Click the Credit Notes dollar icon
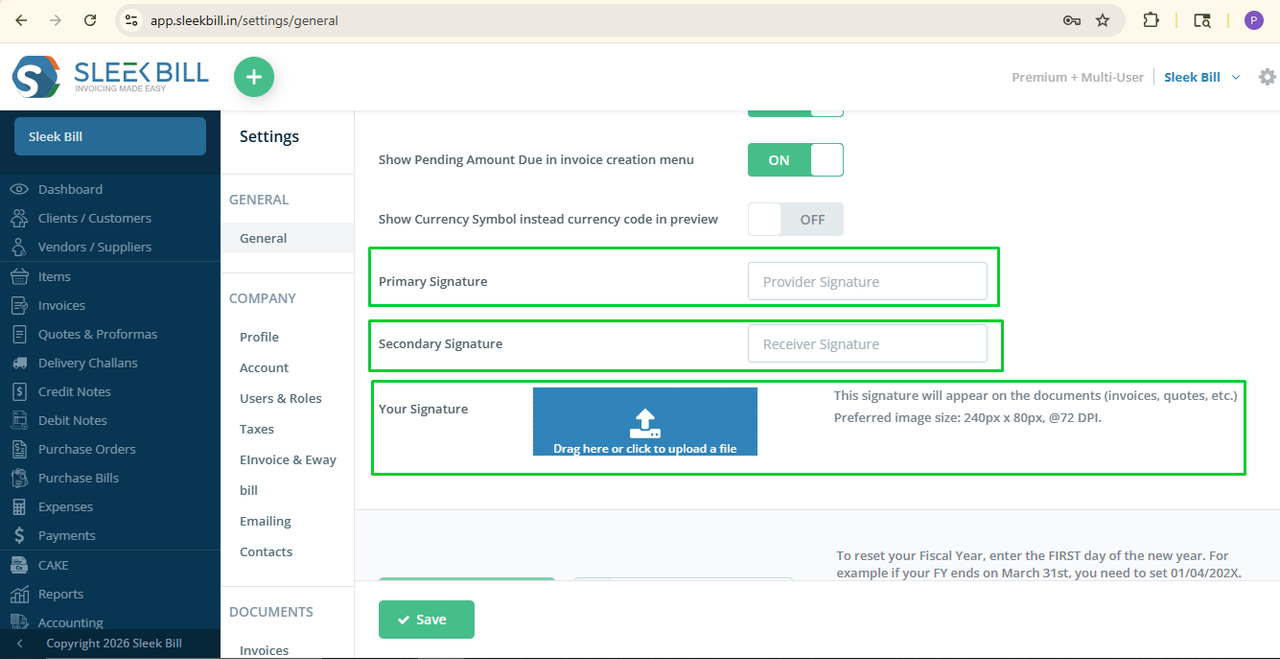 point(19,391)
